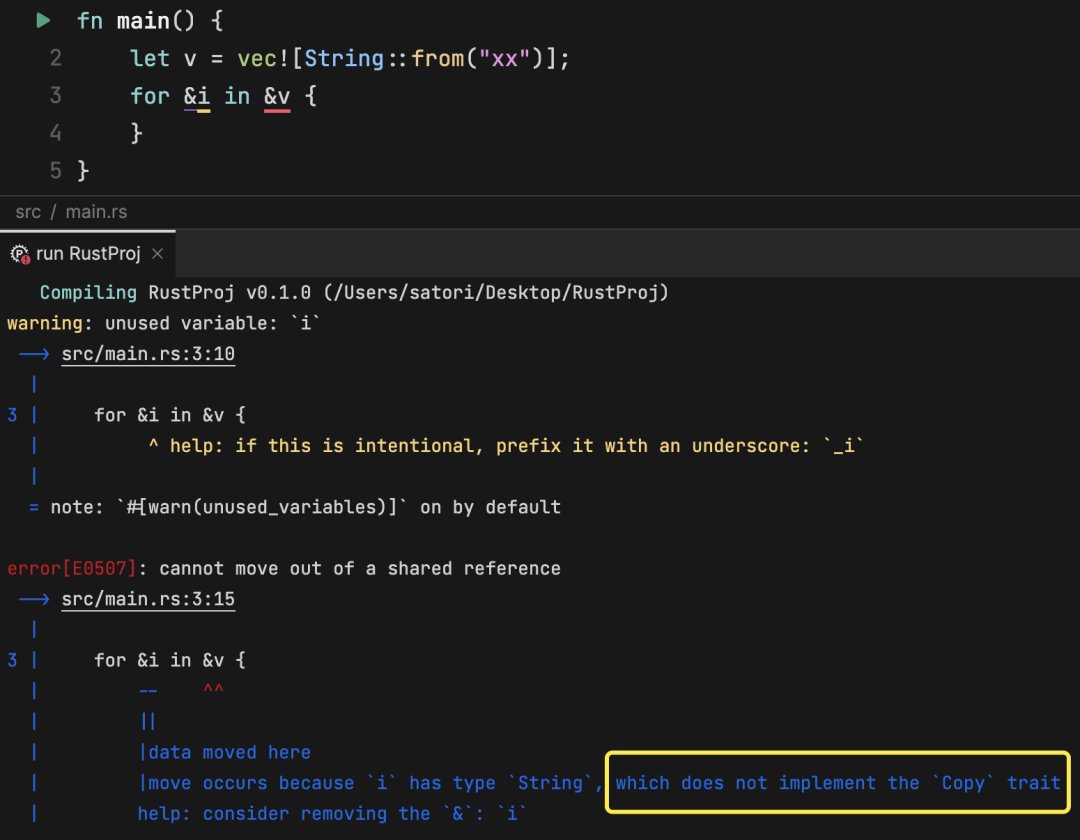Click String in the code on line 2
The width and height of the screenshot is (1080, 840).
[344, 59]
